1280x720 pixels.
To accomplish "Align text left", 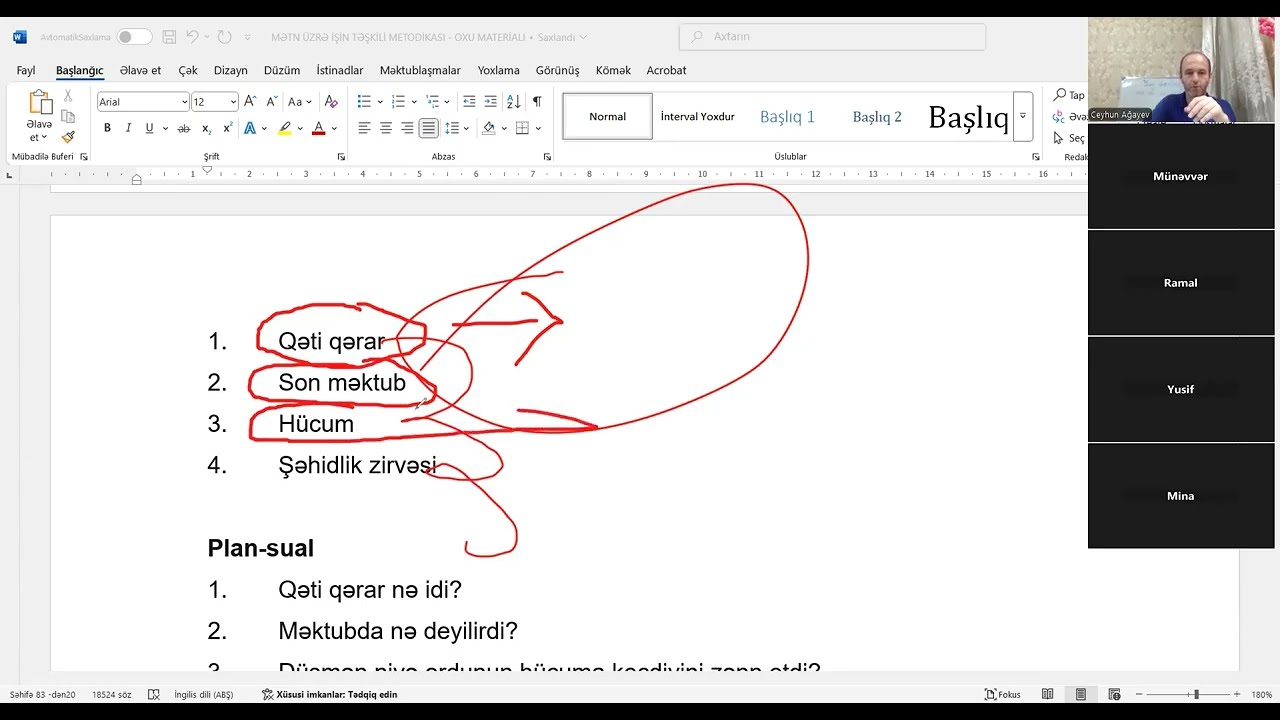I will pos(364,128).
